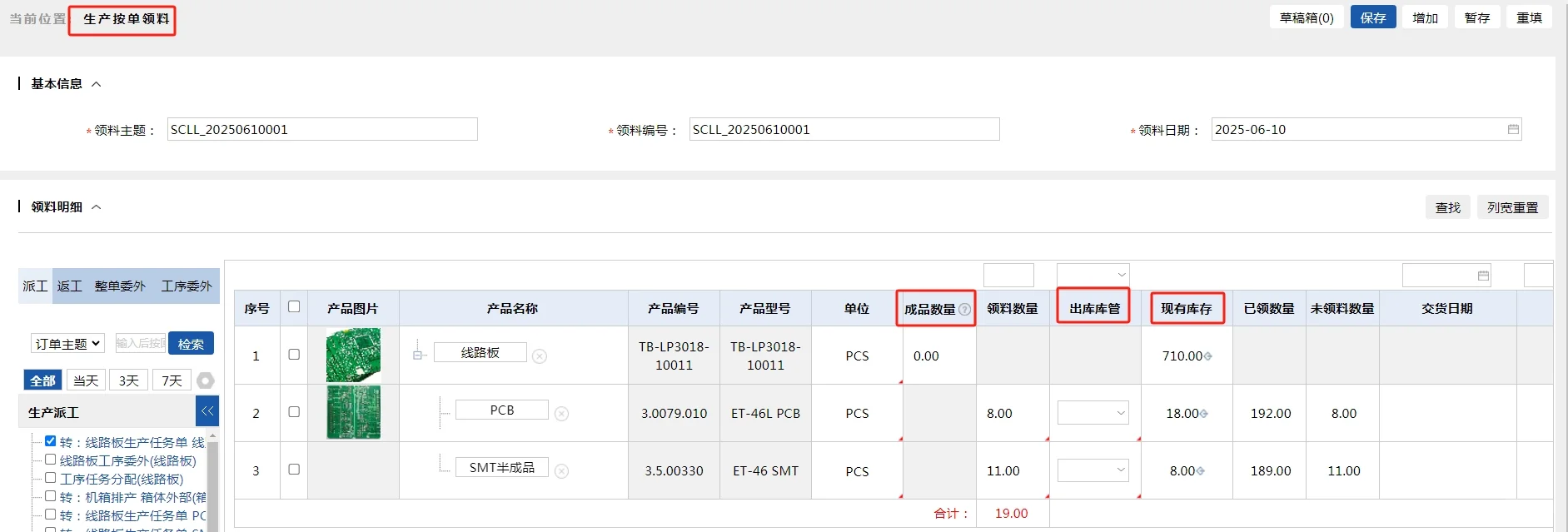1568x532 pixels.
Task: Open the PCB product thumbnail
Action: pos(353,412)
